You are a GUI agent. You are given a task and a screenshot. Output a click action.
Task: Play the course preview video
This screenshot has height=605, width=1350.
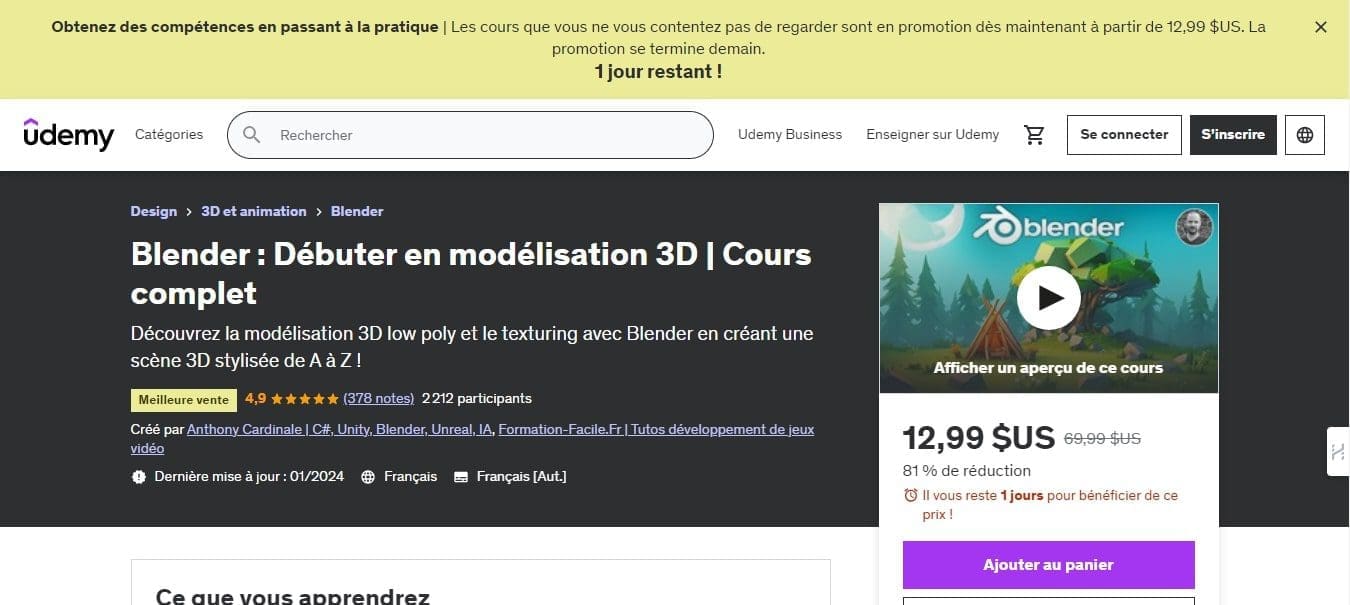pos(1049,297)
